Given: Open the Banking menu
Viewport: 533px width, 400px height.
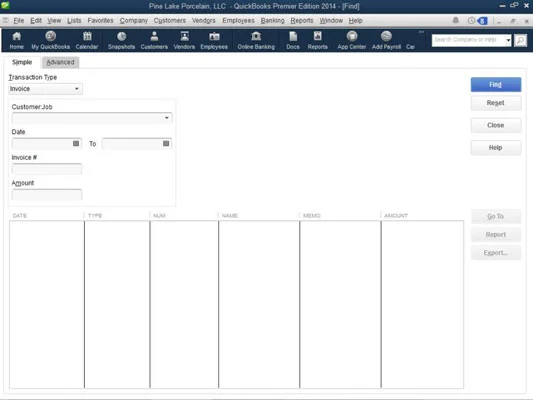Looking at the screenshot, I should click(x=272, y=20).
